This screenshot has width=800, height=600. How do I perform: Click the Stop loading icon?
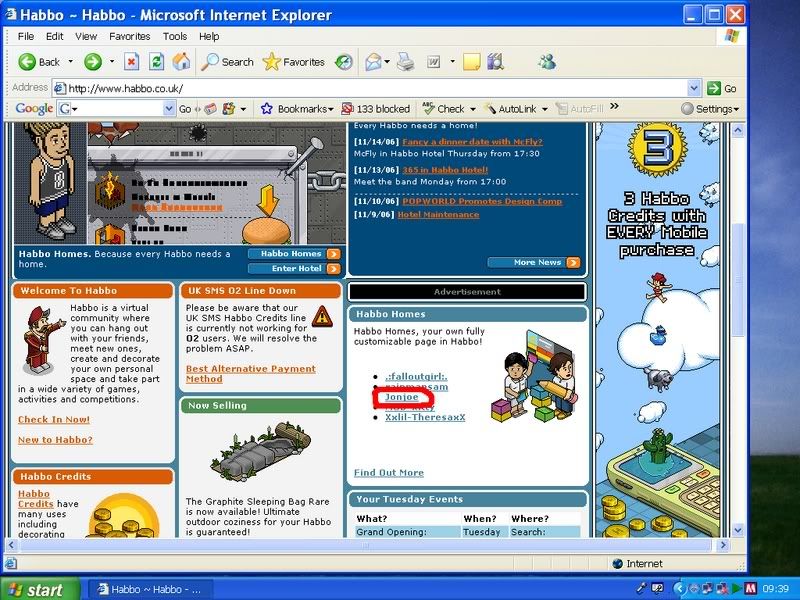(131, 62)
